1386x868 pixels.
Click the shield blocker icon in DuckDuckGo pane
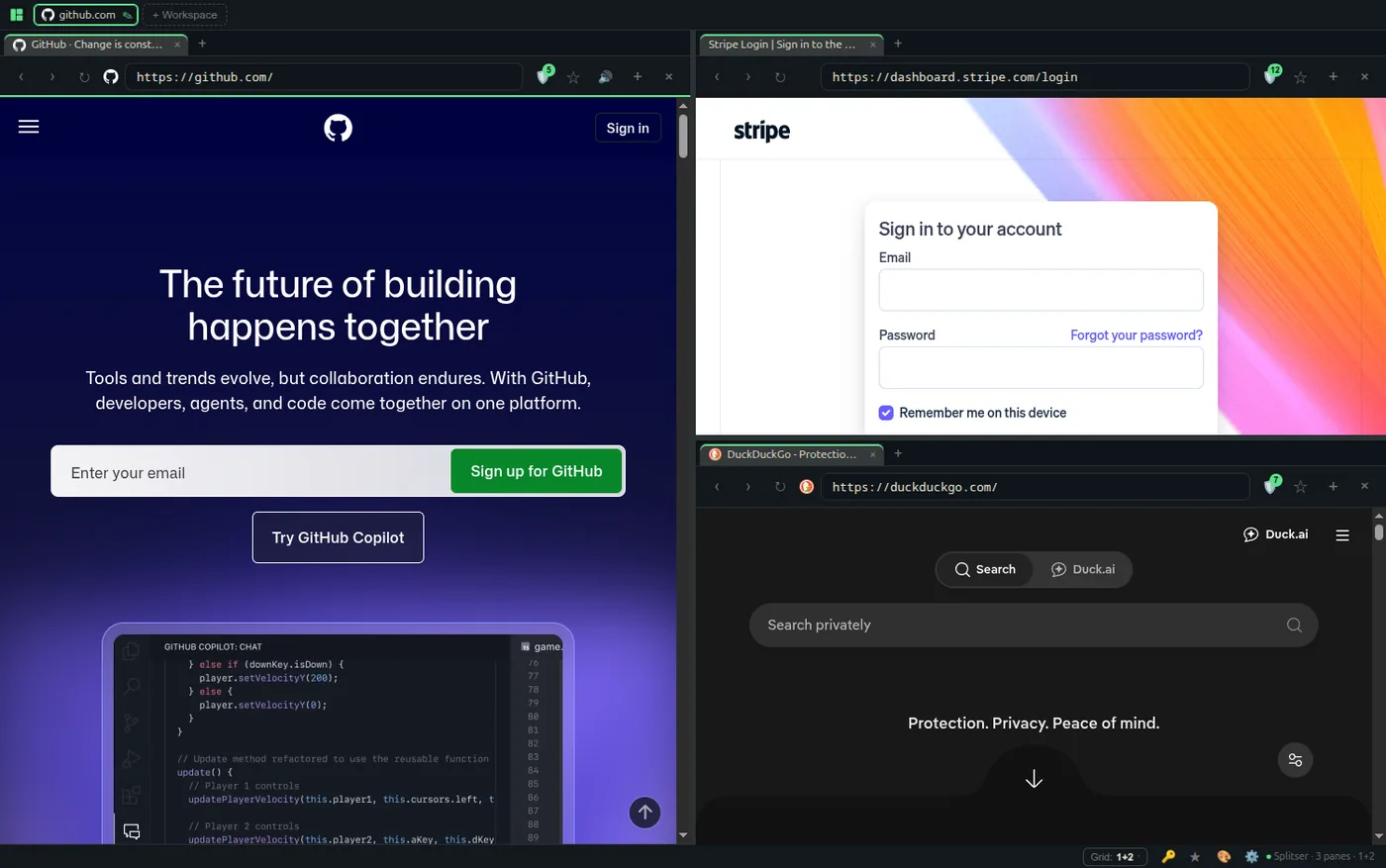(x=1271, y=486)
